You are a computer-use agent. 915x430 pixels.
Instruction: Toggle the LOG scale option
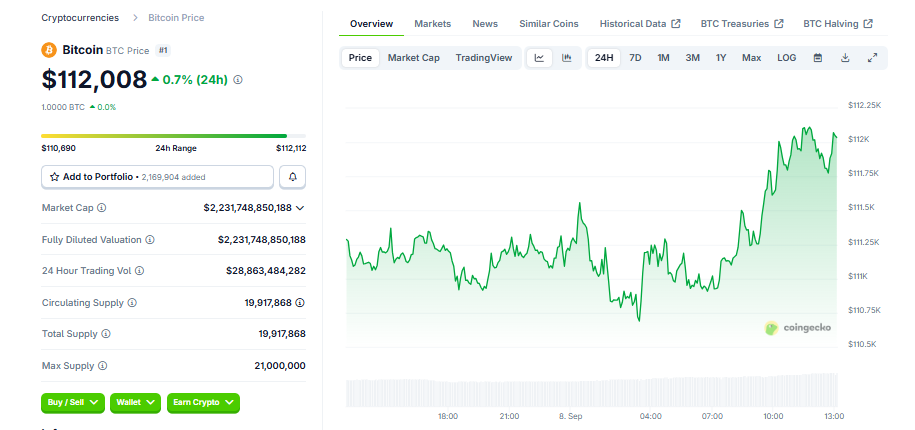coord(787,58)
